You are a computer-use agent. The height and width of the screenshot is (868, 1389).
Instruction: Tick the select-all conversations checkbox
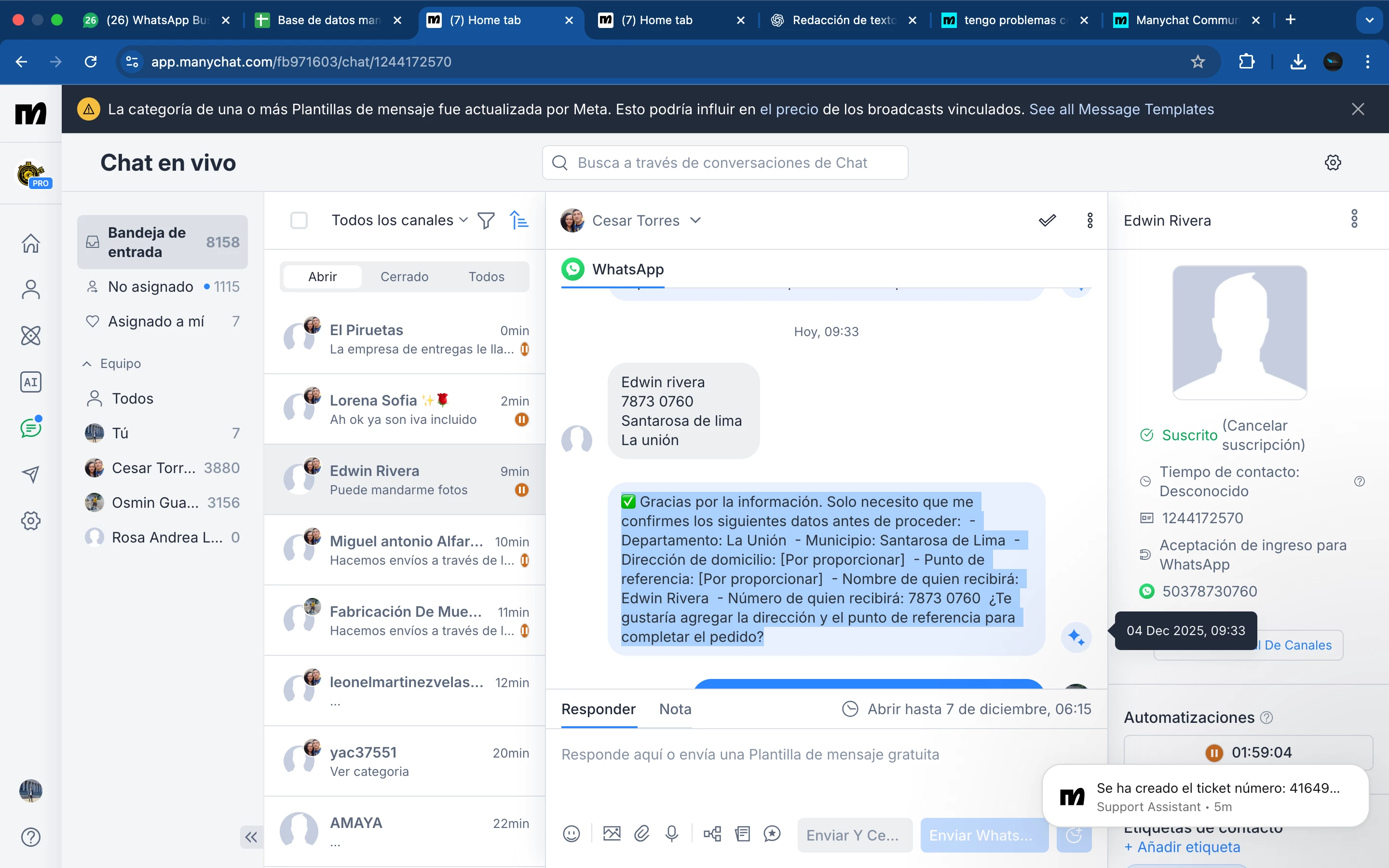tap(299, 220)
